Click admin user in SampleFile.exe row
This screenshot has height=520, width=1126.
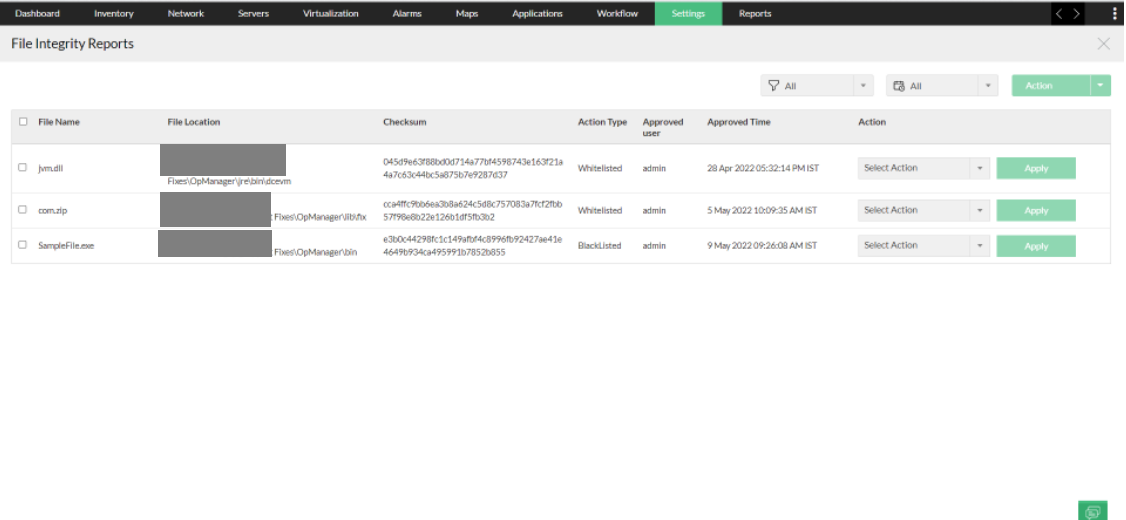coord(654,246)
